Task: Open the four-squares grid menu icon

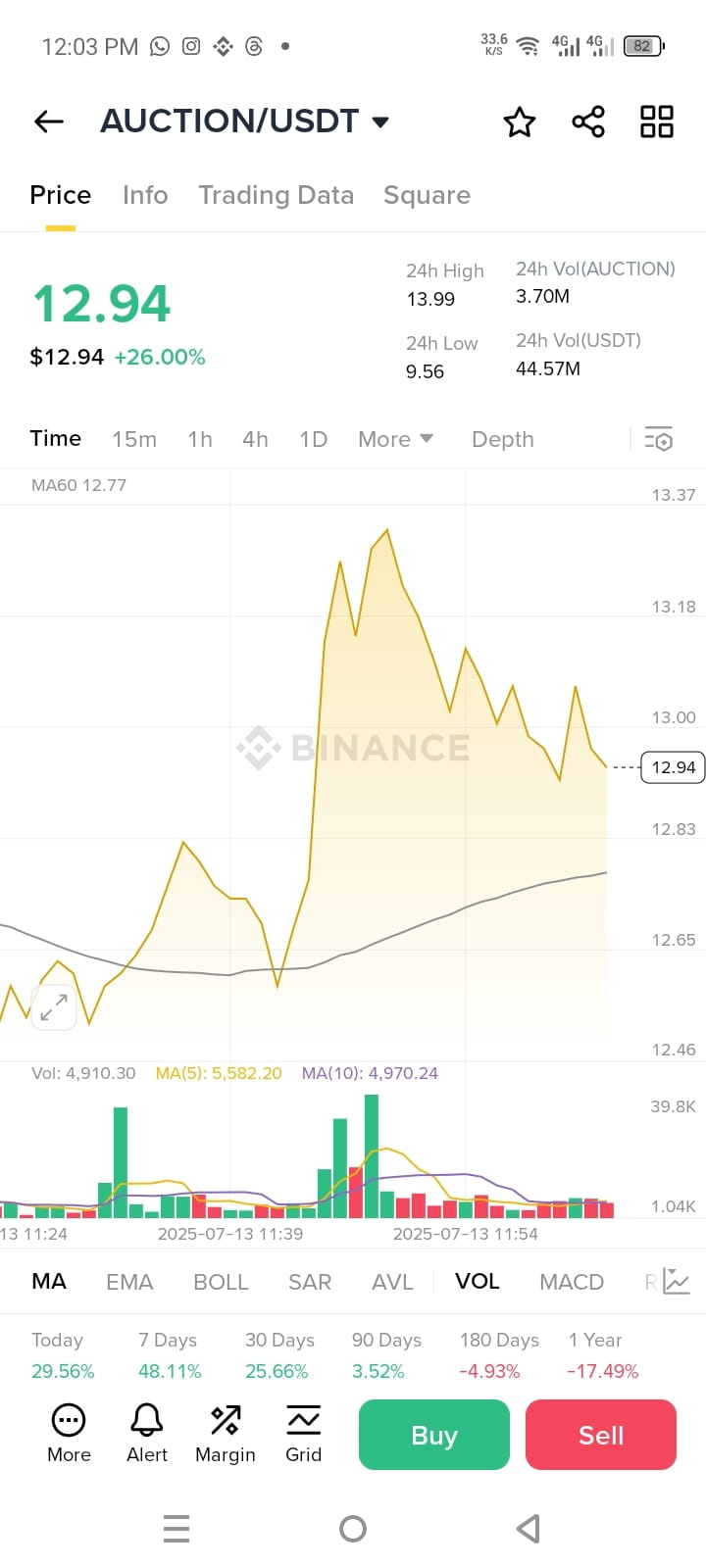Action: click(x=657, y=122)
